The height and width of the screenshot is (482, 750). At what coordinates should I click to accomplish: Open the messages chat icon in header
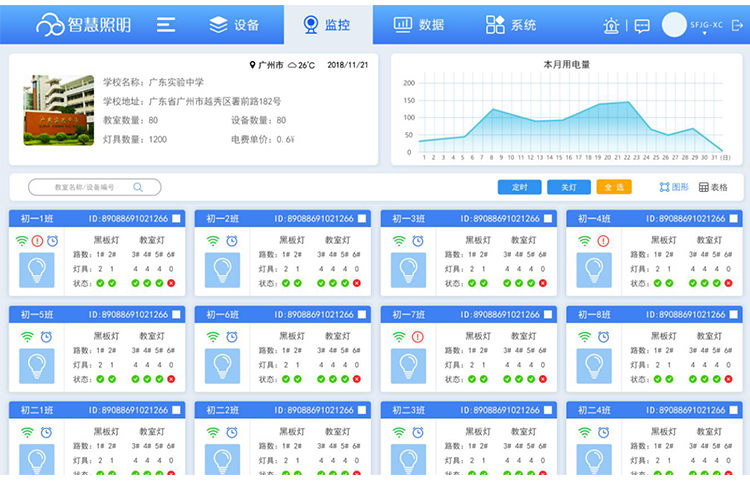coord(642,26)
